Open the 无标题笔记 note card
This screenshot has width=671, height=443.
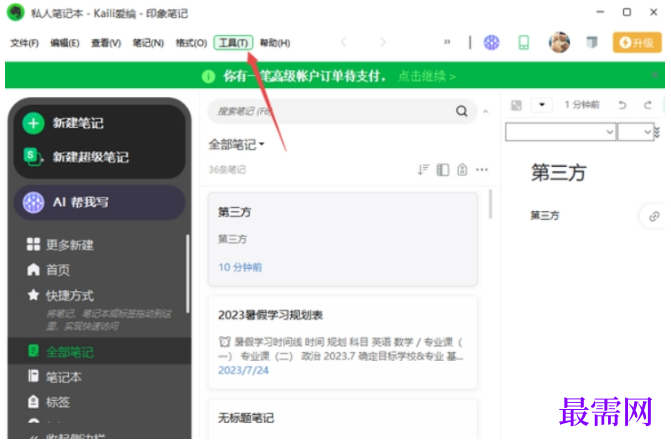click(x=343, y=419)
